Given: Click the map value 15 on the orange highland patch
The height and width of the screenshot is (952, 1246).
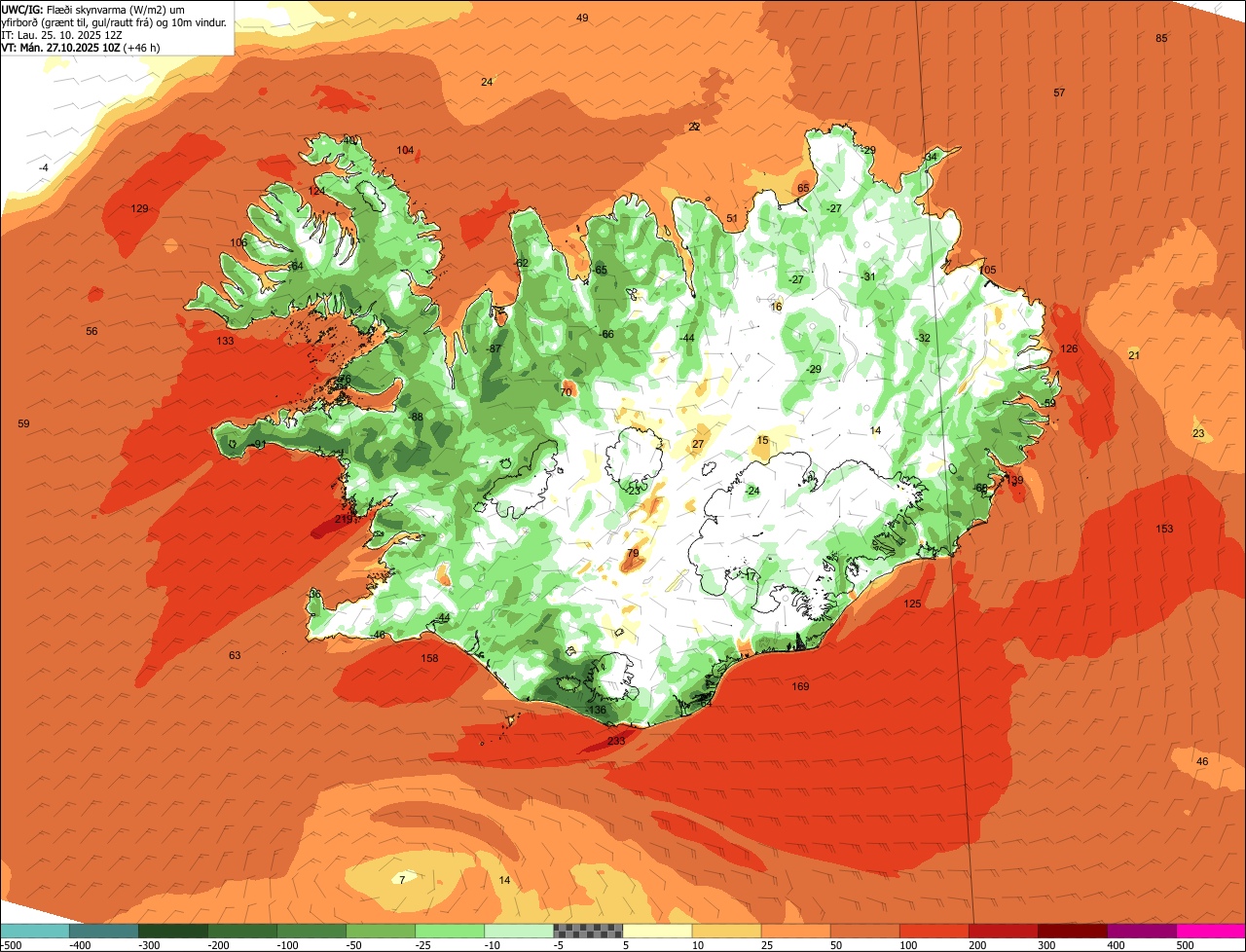Looking at the screenshot, I should [x=762, y=440].
